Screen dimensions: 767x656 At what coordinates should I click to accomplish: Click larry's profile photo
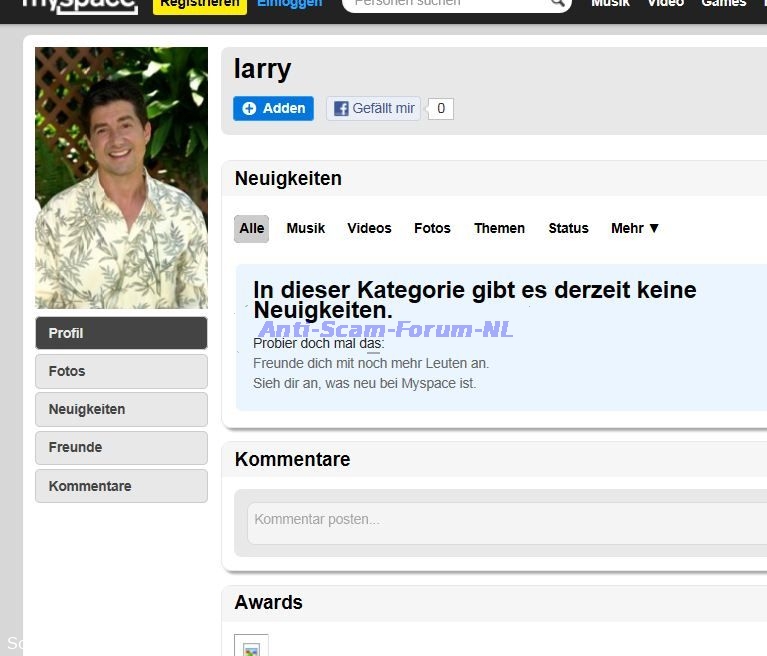coord(121,178)
